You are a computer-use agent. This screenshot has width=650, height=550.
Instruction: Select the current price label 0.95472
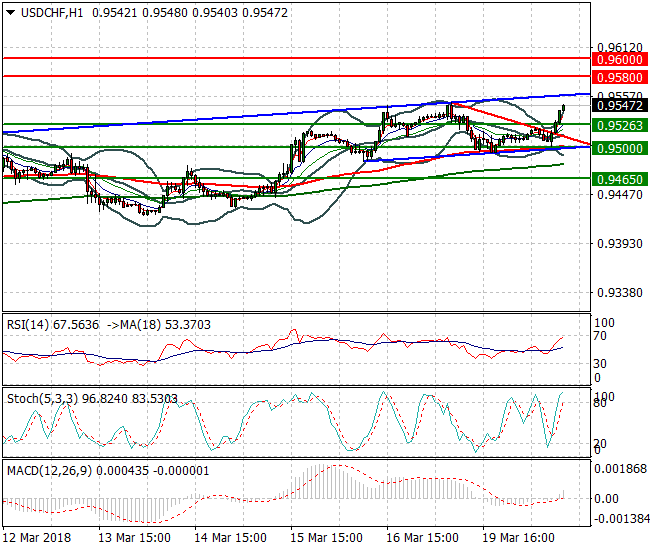click(620, 106)
